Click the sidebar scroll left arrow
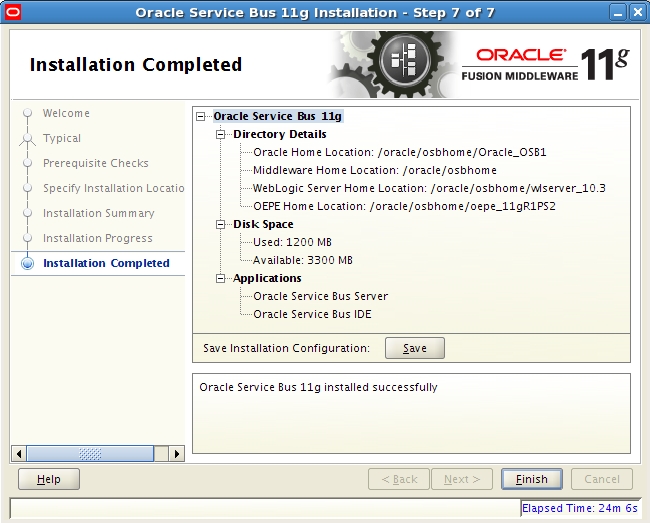This screenshot has width=650, height=523. (x=19, y=454)
